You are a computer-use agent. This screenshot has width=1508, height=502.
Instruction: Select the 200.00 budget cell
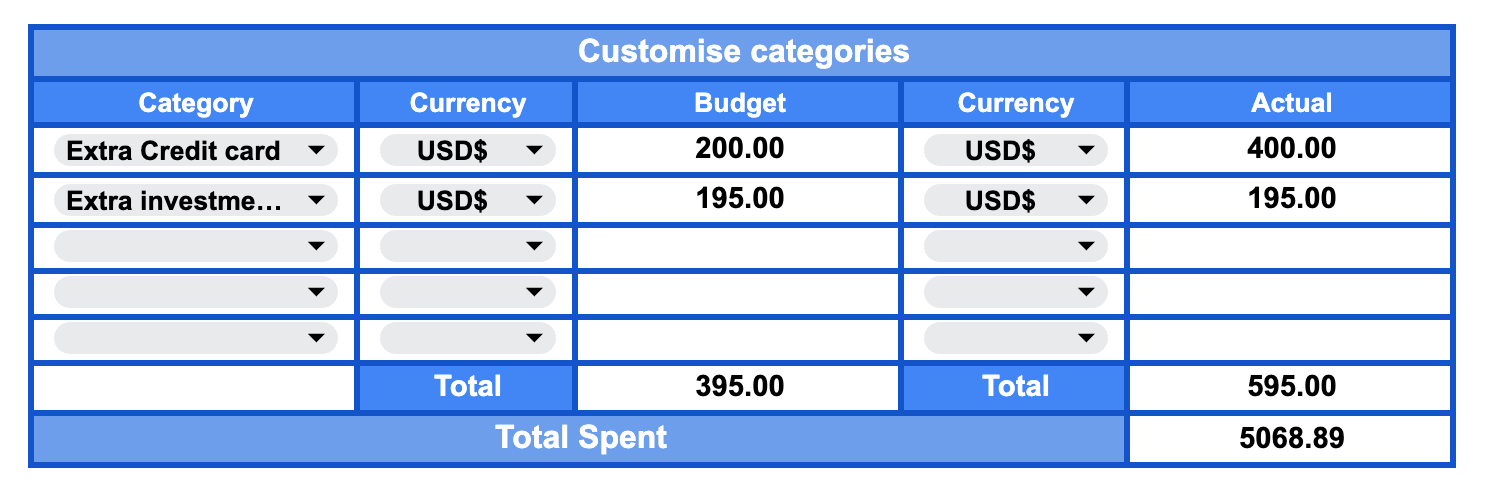click(x=740, y=150)
